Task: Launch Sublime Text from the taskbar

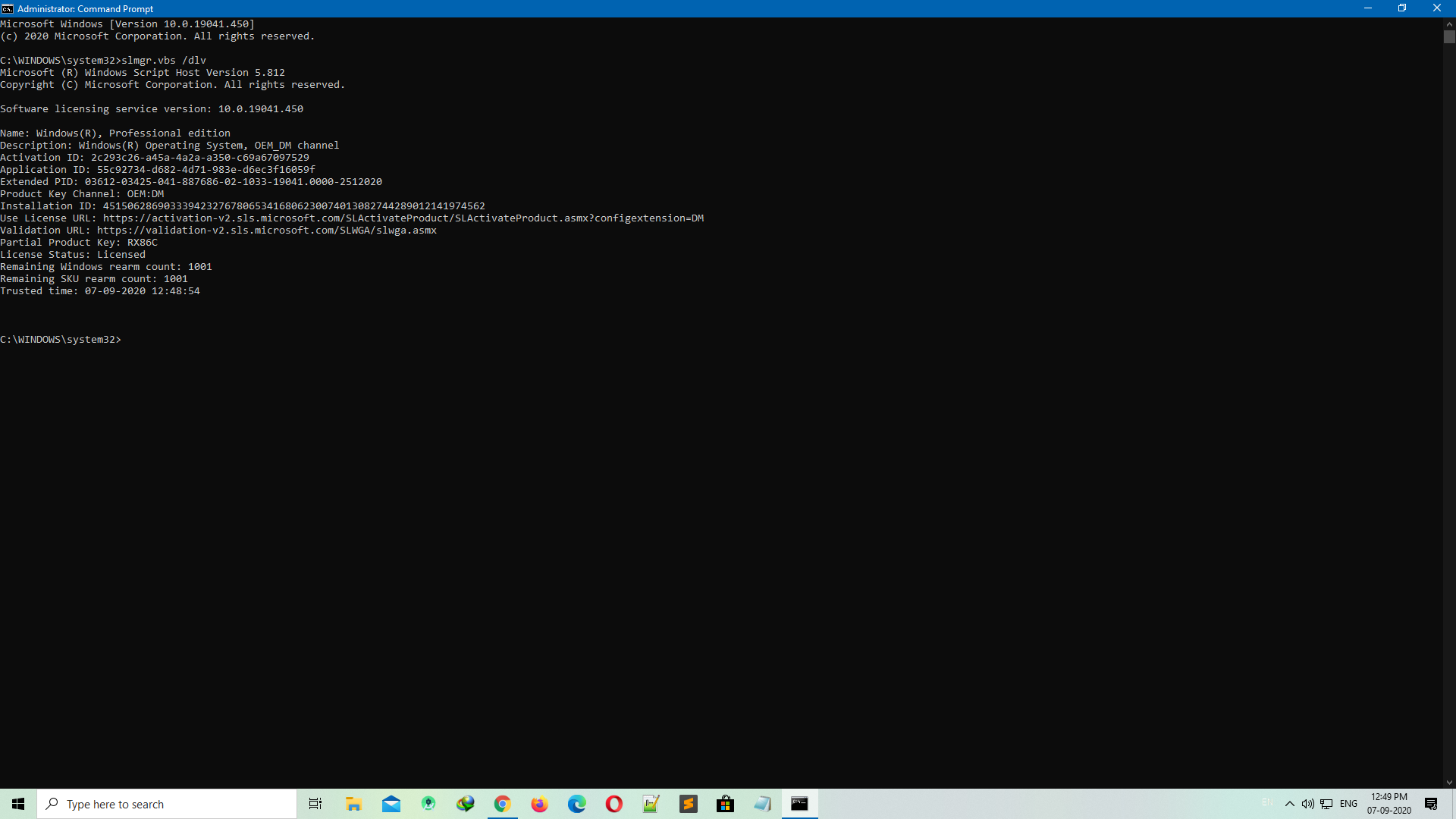Action: coord(688,804)
